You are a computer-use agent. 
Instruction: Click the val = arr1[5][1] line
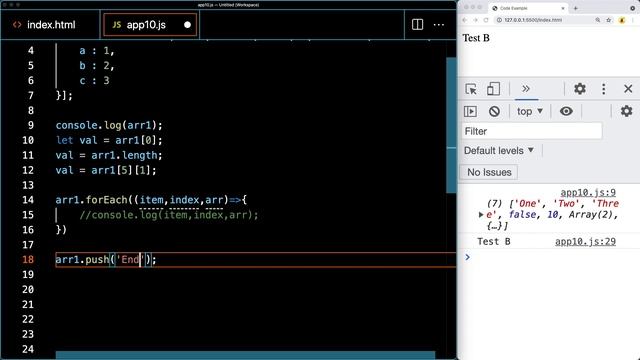(106, 170)
